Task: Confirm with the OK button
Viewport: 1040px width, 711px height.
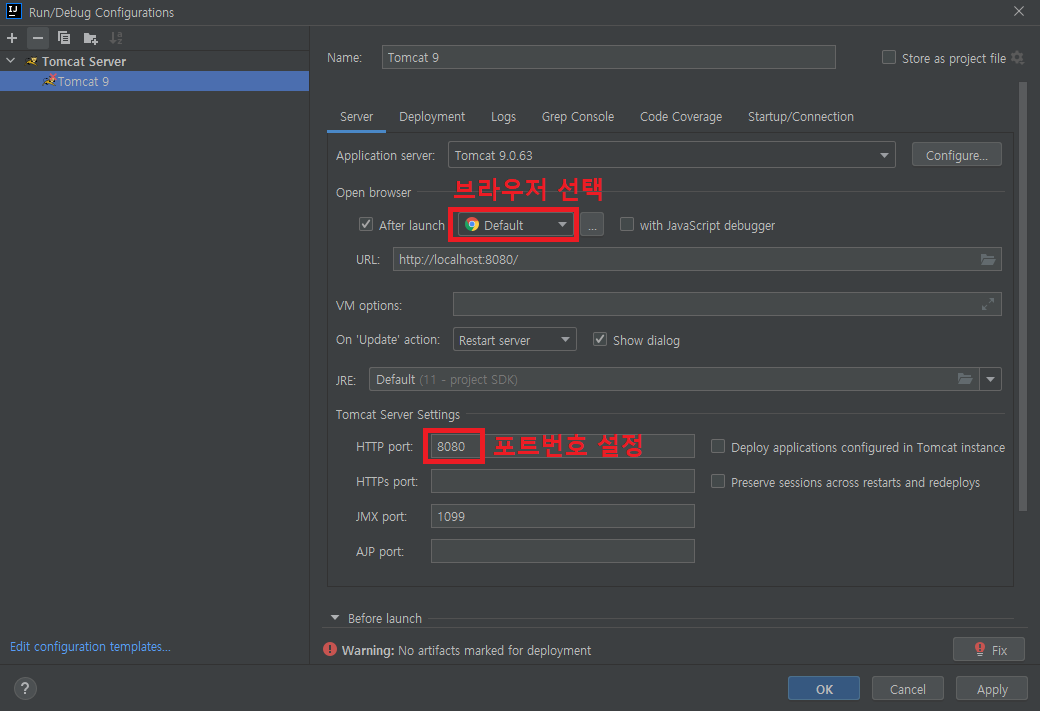Action: coord(824,688)
